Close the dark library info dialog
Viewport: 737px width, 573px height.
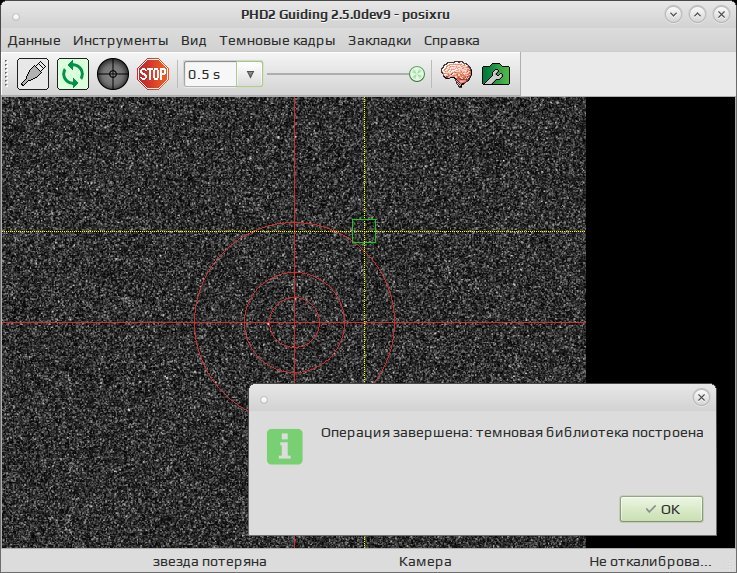[x=701, y=397]
